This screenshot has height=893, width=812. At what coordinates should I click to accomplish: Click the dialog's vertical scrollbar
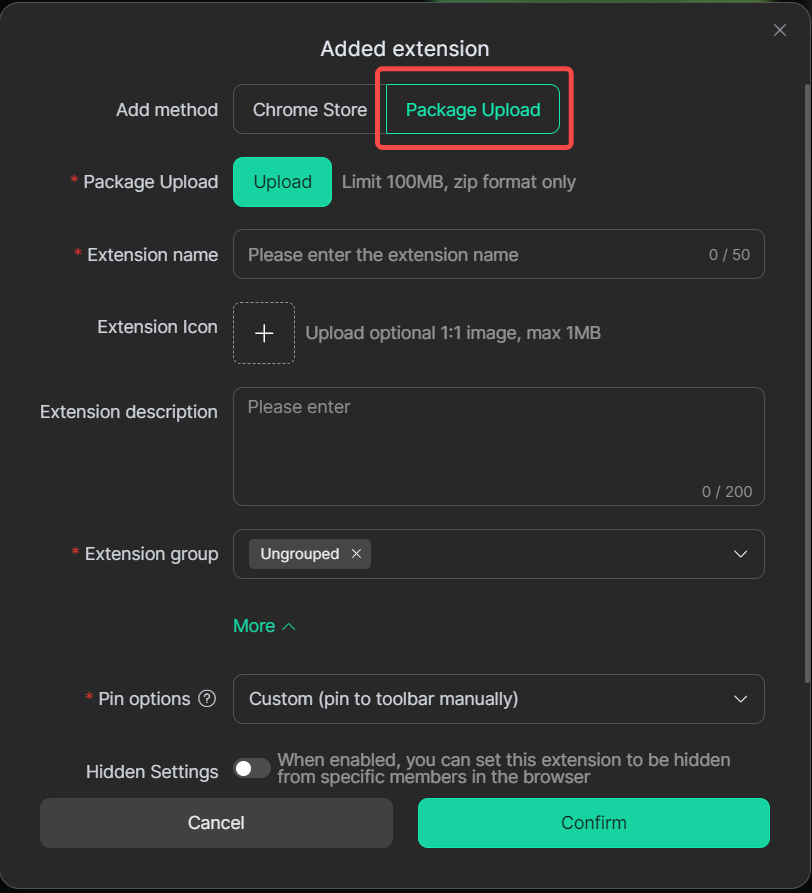tap(807, 380)
